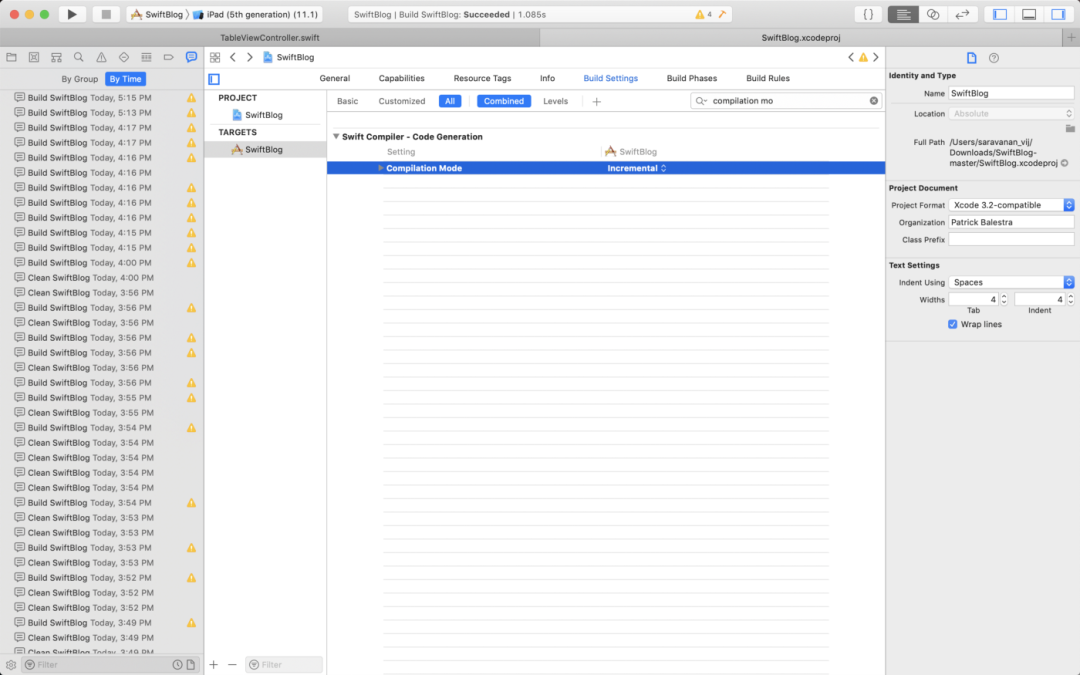The width and height of the screenshot is (1080, 675).
Task: Open the Debug navigator
Action: [x=146, y=57]
